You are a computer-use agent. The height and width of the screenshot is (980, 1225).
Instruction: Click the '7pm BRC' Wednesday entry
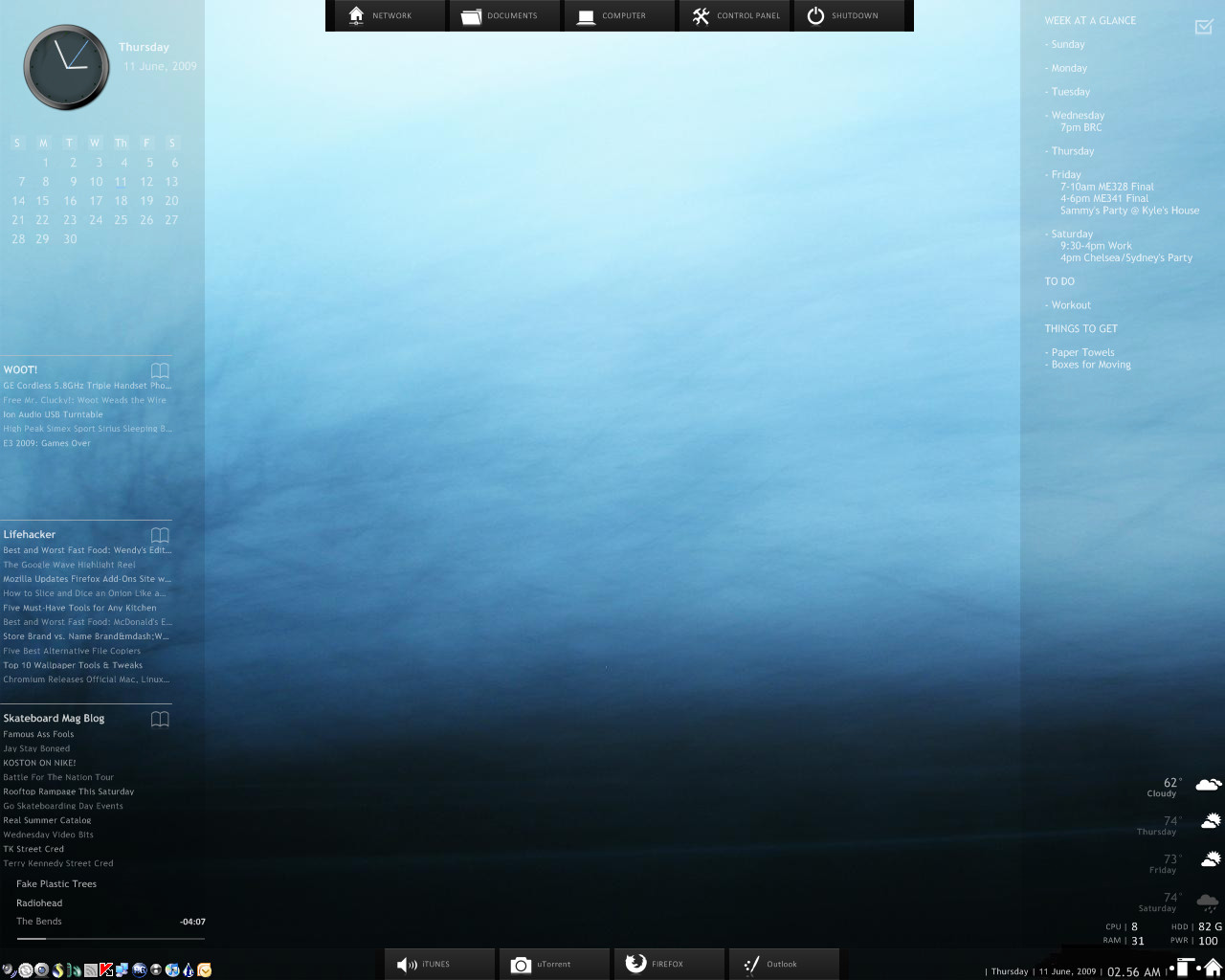(1080, 127)
